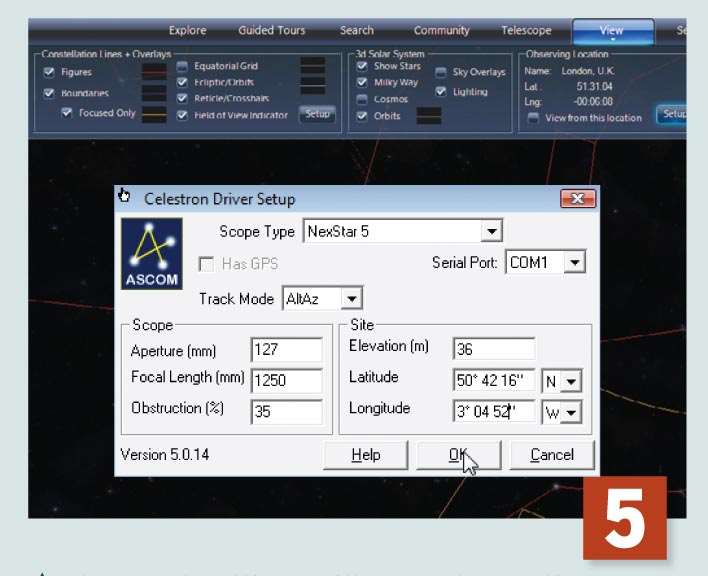Open the Telescope menu
The height and width of the screenshot is (576, 708).
(526, 30)
